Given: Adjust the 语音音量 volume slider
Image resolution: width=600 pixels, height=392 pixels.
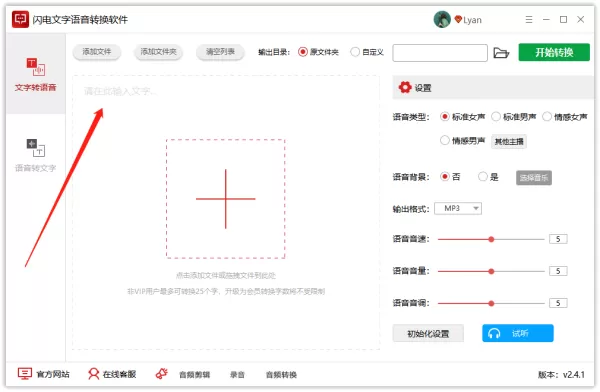Looking at the screenshot, I should [x=491, y=271].
